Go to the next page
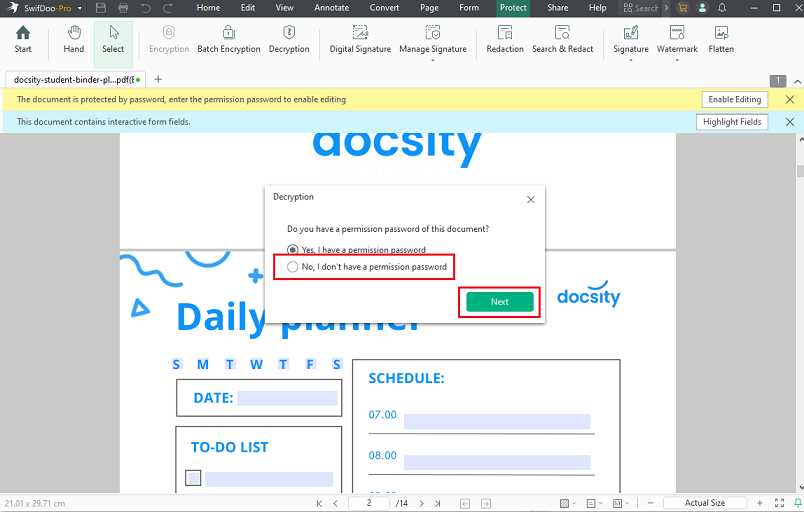The width and height of the screenshot is (804, 512). (421, 503)
